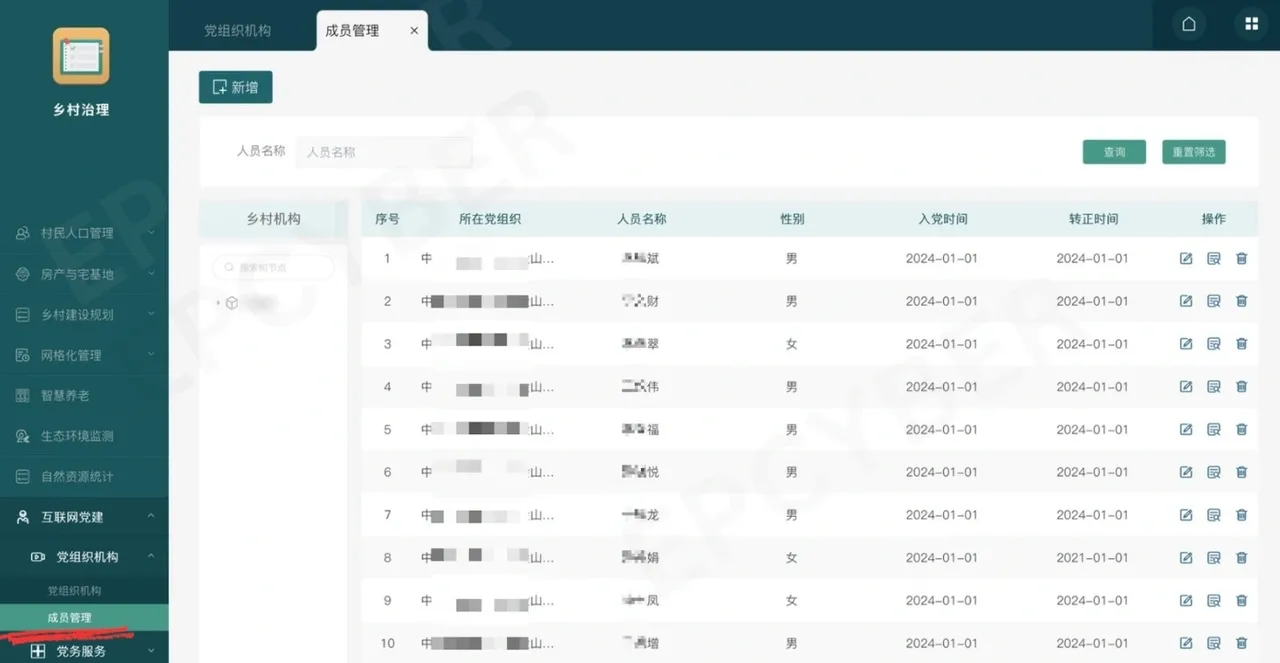Click the 转正时间 column header

(x=1093, y=219)
